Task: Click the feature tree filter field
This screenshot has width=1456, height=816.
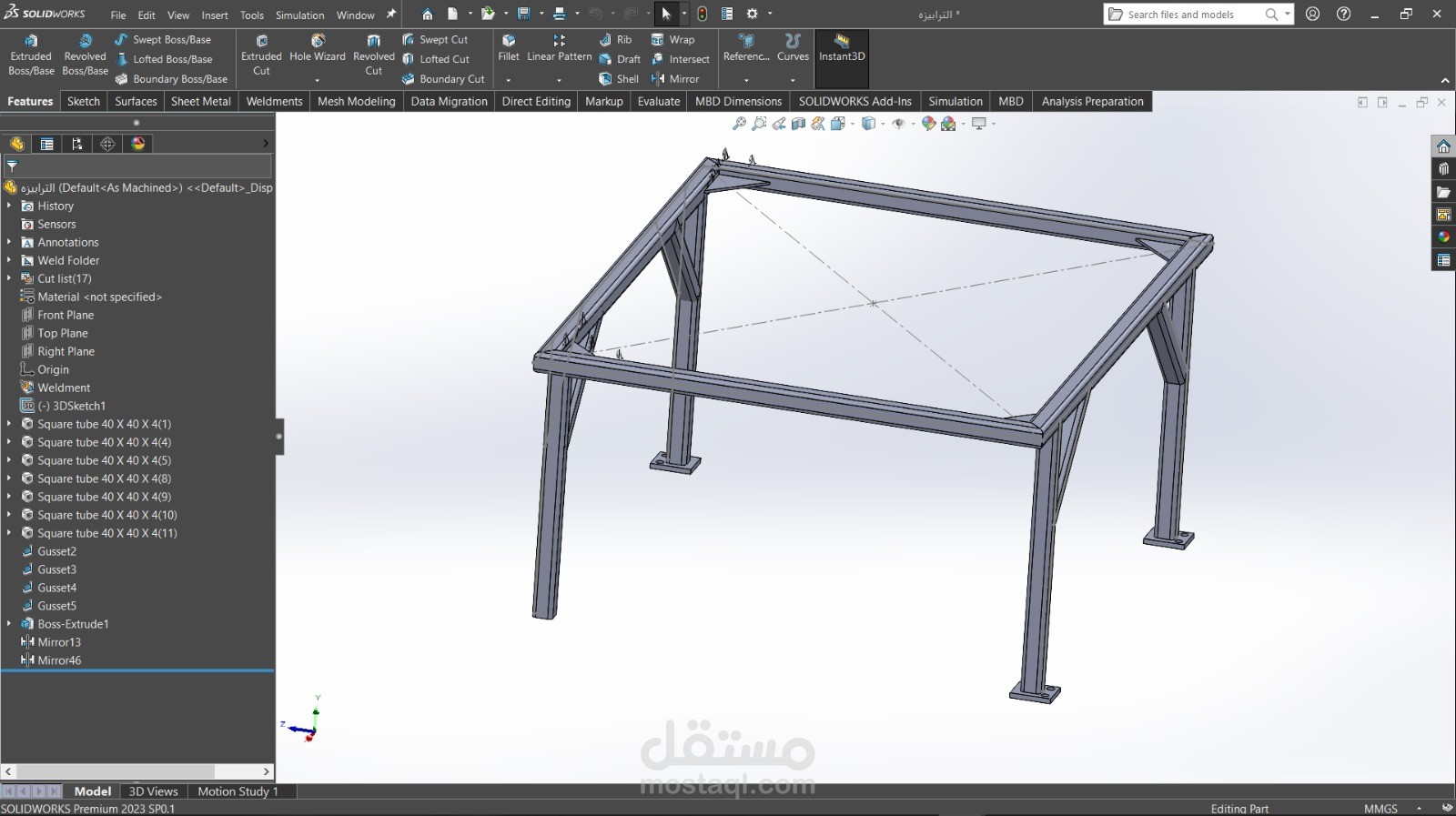Action: pyautogui.click(x=138, y=166)
